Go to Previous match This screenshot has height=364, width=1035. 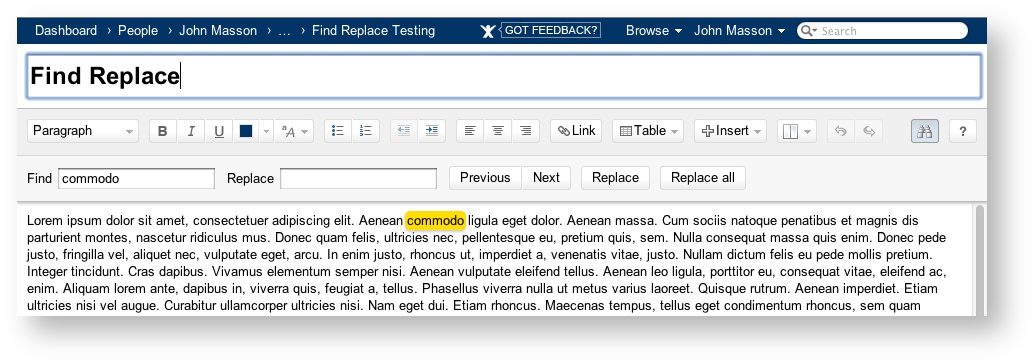click(485, 178)
